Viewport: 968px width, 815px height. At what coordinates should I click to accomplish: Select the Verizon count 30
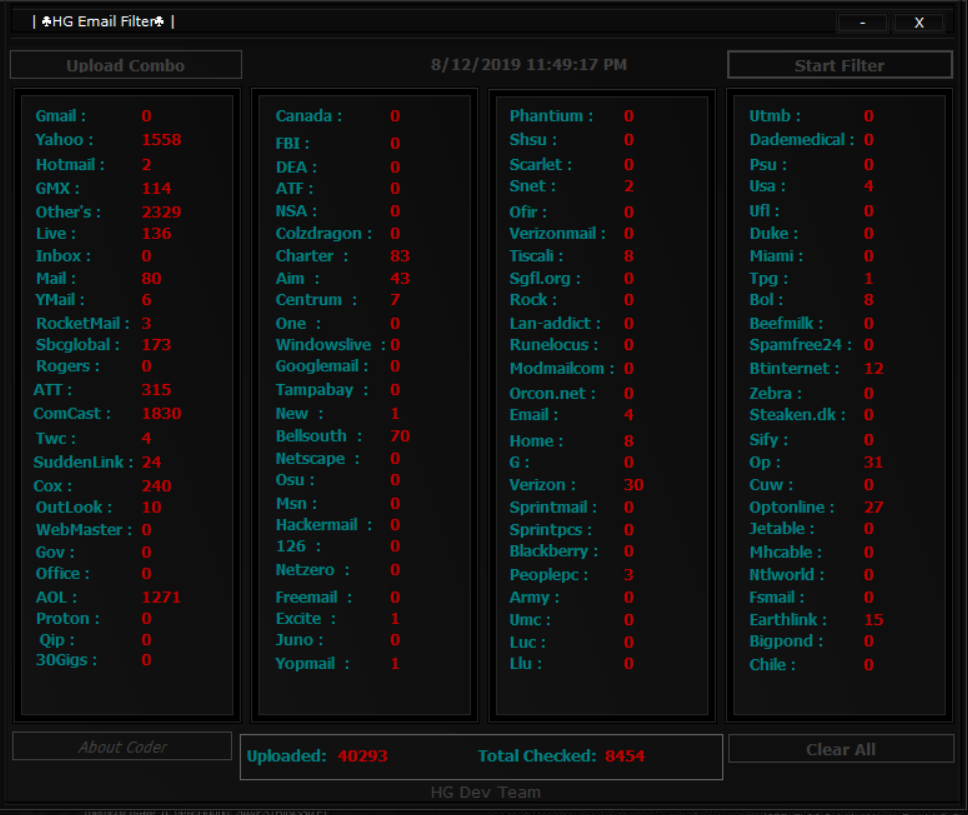click(633, 485)
